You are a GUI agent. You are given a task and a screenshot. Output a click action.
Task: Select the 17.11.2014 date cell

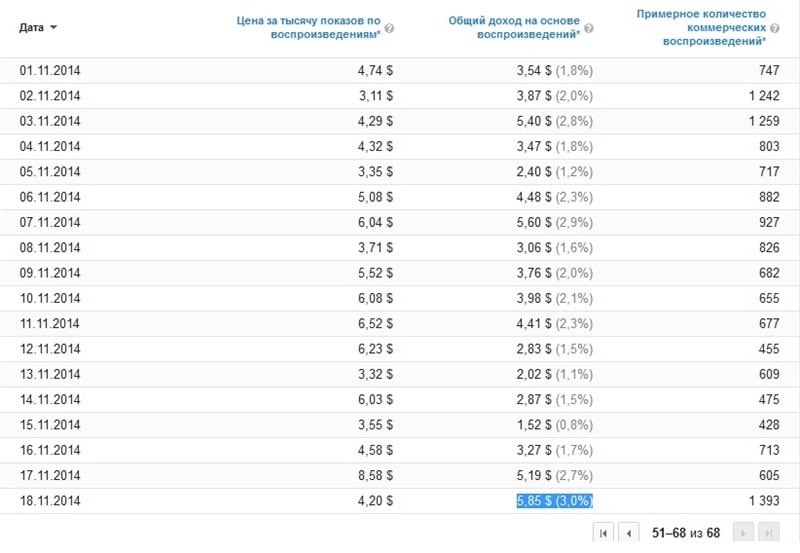pos(50,476)
